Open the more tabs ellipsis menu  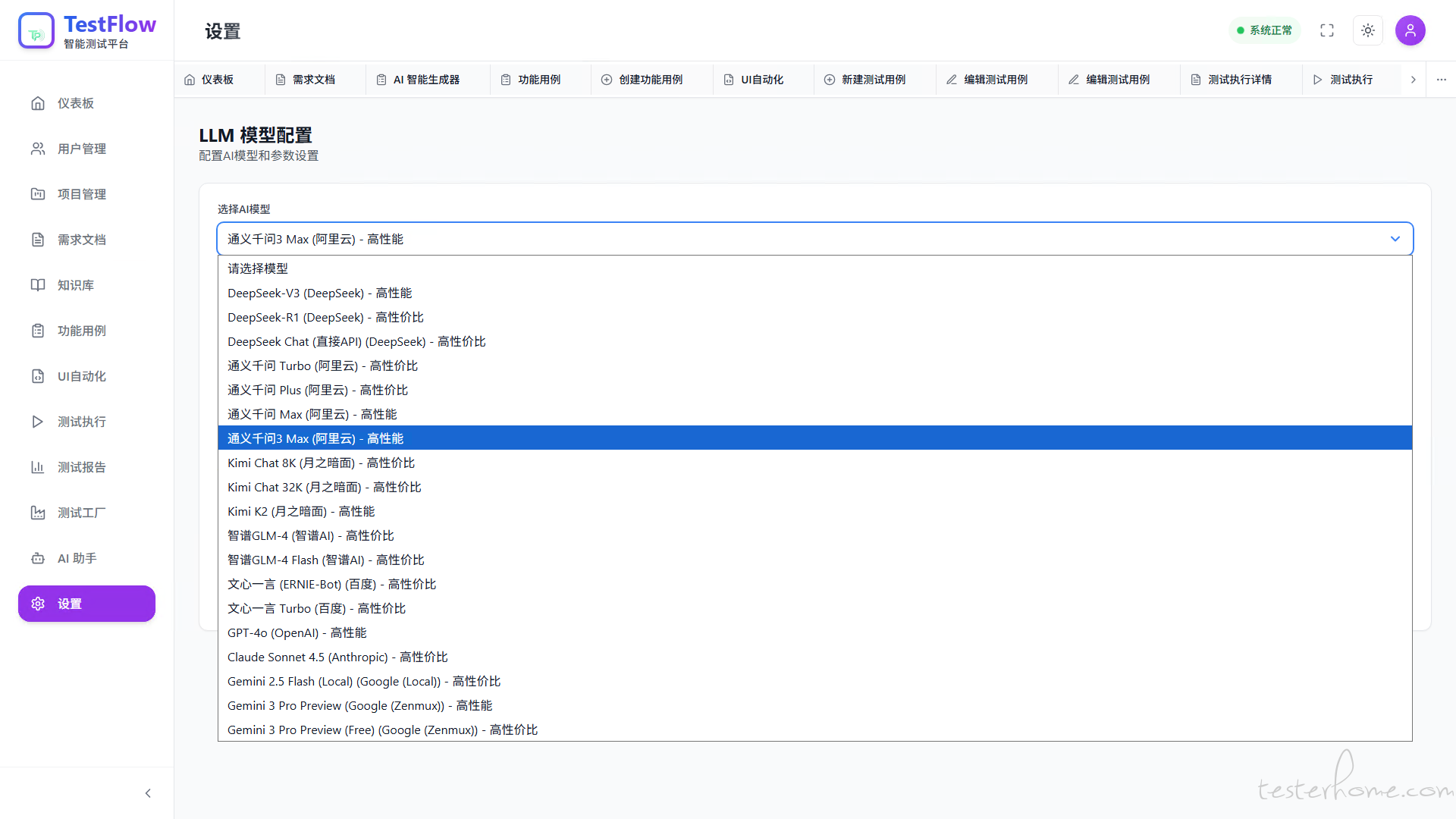pyautogui.click(x=1442, y=80)
